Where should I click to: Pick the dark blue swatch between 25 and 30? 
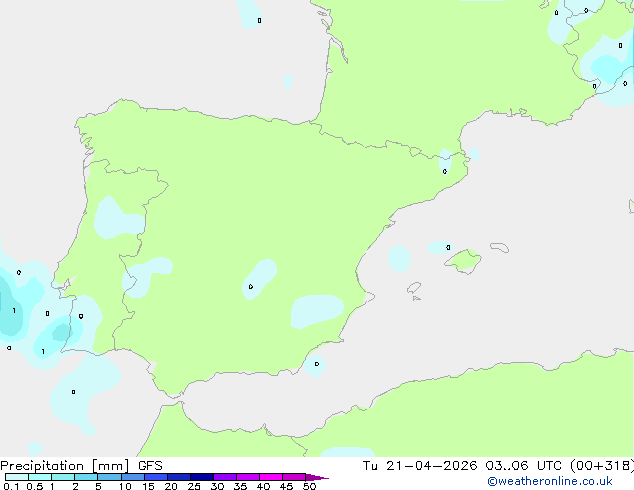(202, 477)
